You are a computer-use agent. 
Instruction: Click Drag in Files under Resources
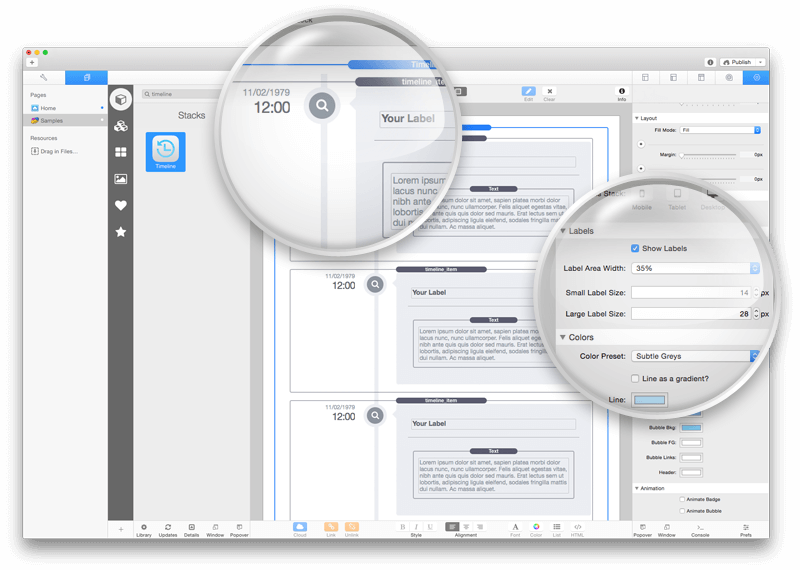click(55, 151)
